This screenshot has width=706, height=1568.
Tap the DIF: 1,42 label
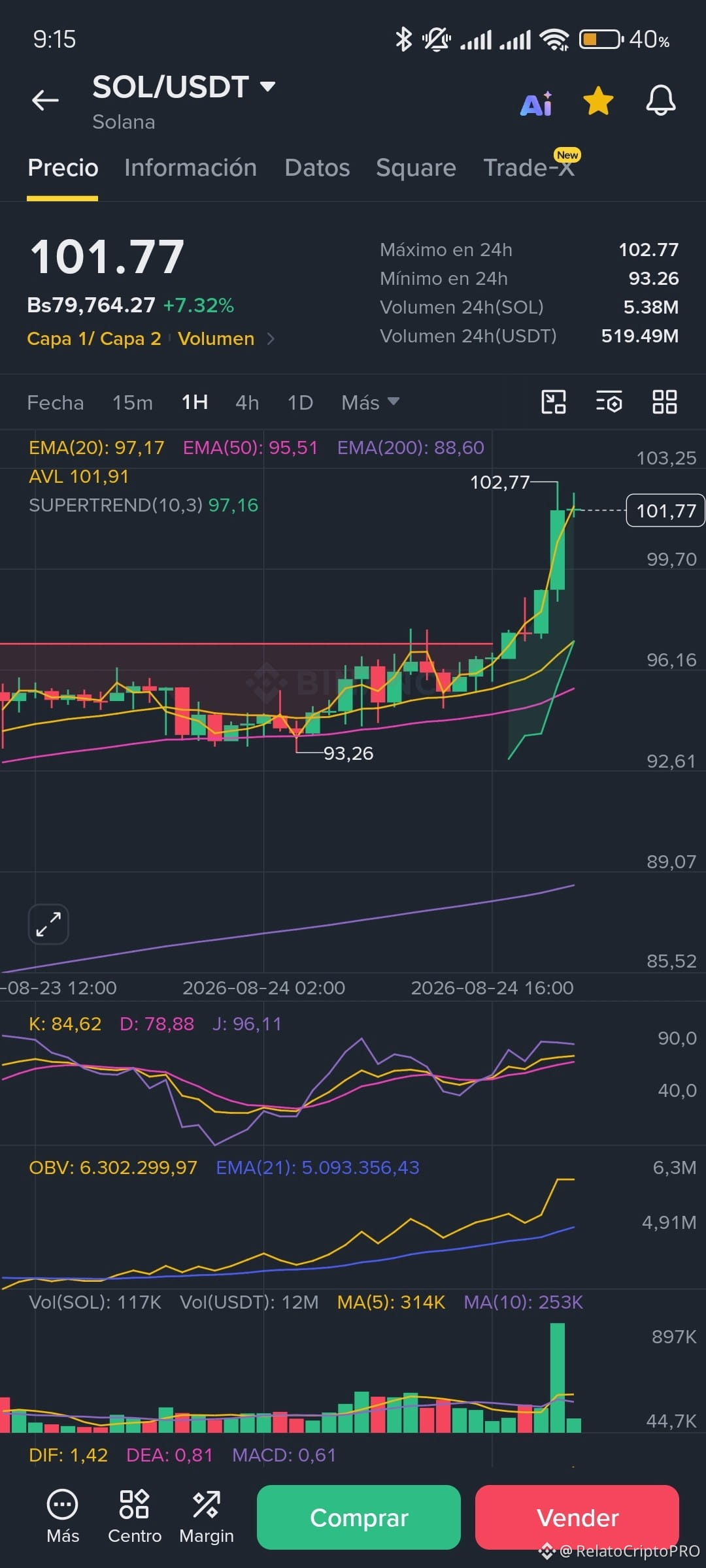(x=68, y=1455)
